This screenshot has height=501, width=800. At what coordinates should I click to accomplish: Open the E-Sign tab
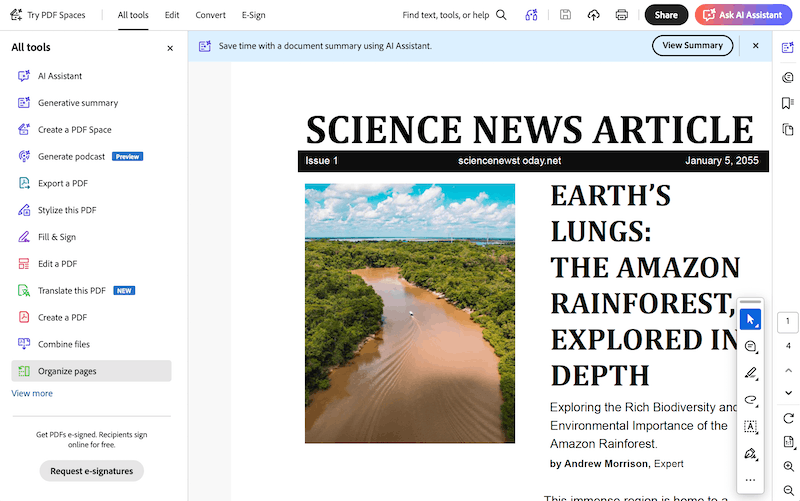tap(254, 15)
